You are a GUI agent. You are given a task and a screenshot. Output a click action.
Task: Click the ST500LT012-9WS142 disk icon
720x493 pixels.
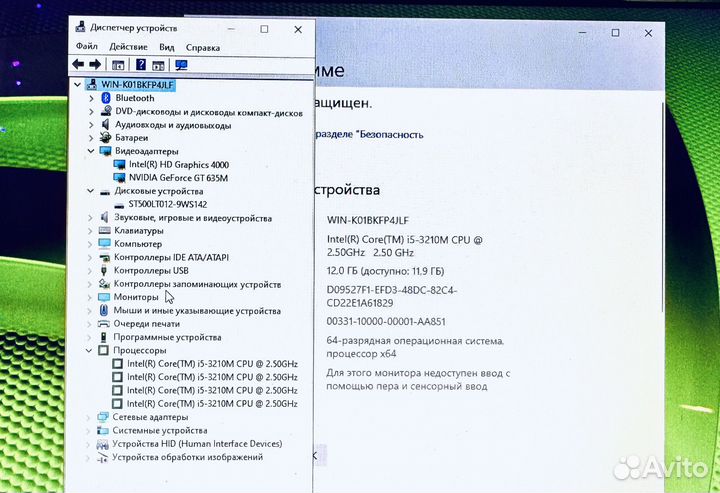pos(119,205)
